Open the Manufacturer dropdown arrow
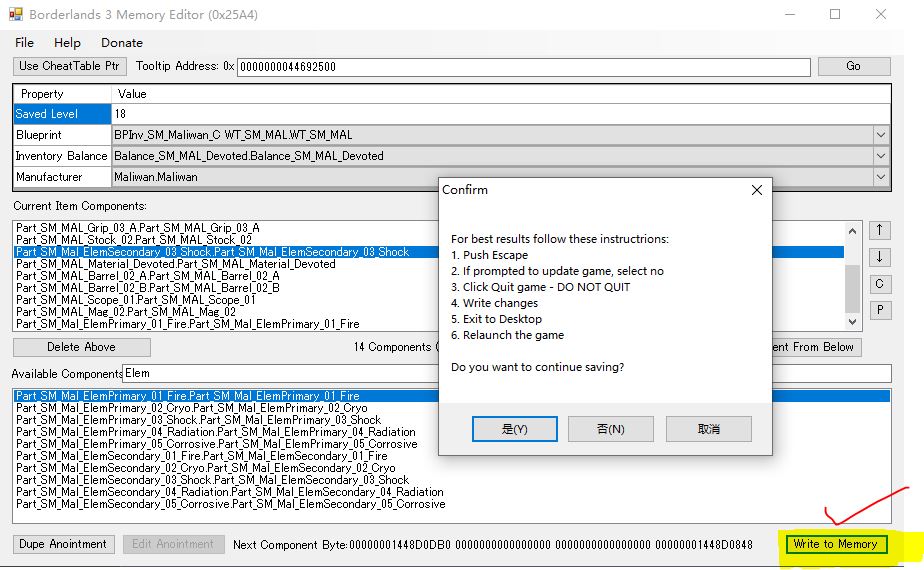The height and width of the screenshot is (570, 924). click(881, 177)
